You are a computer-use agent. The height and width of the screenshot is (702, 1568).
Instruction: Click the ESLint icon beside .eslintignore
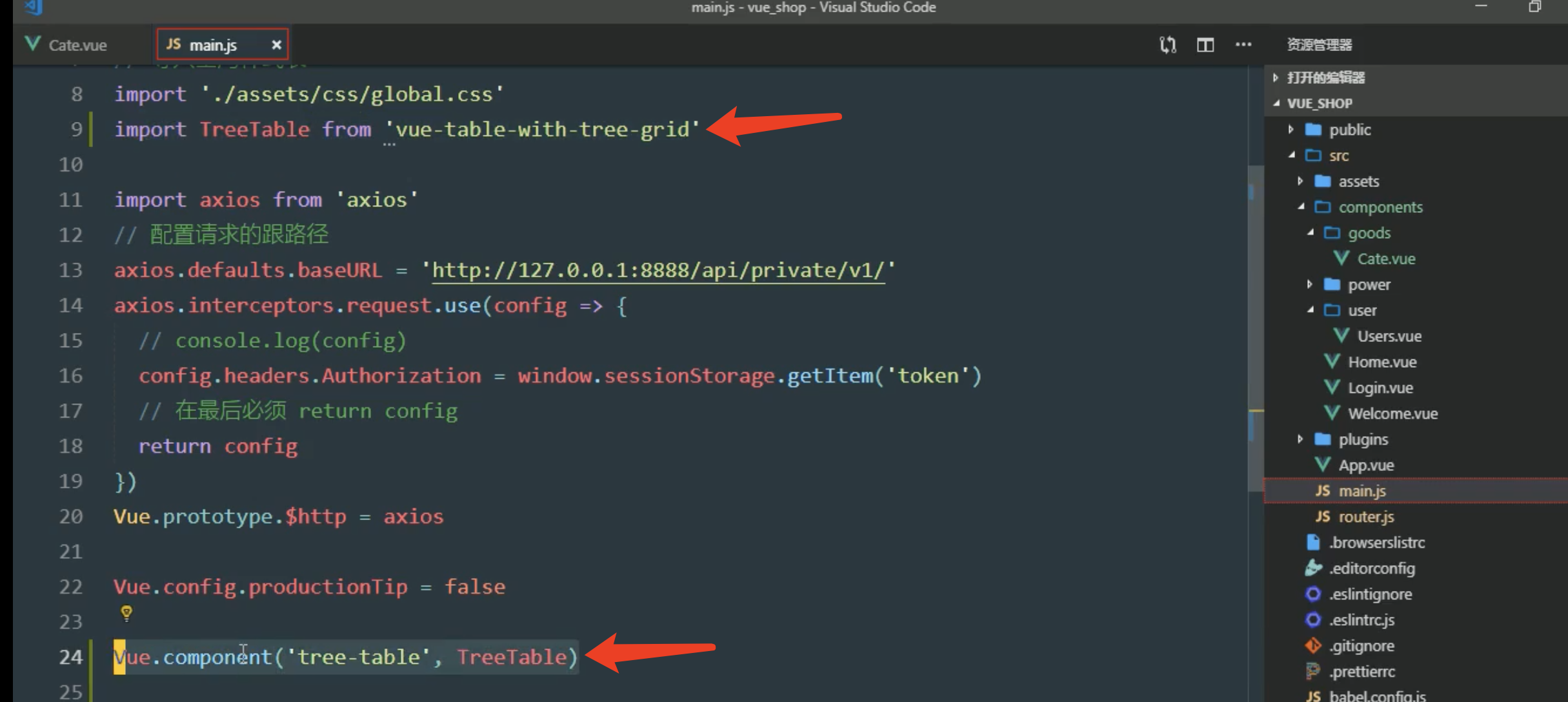click(x=1313, y=594)
